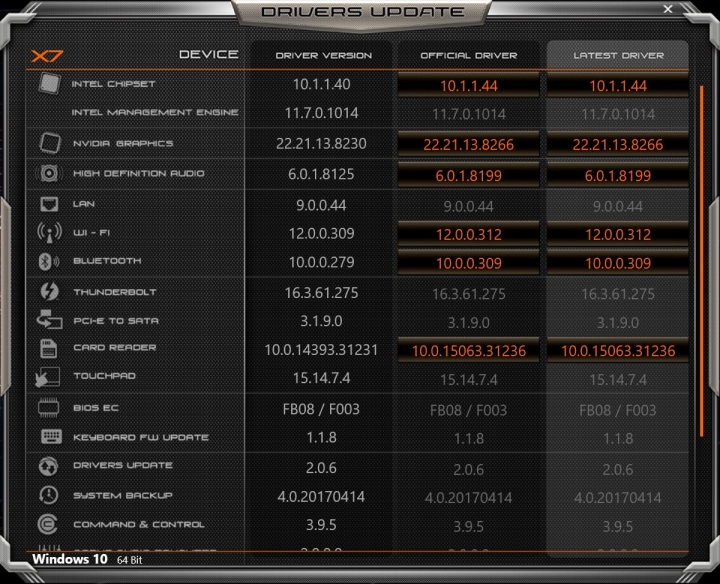Click the Keyboard FW Update keyboard icon
The width and height of the screenshot is (720, 584).
point(51,437)
